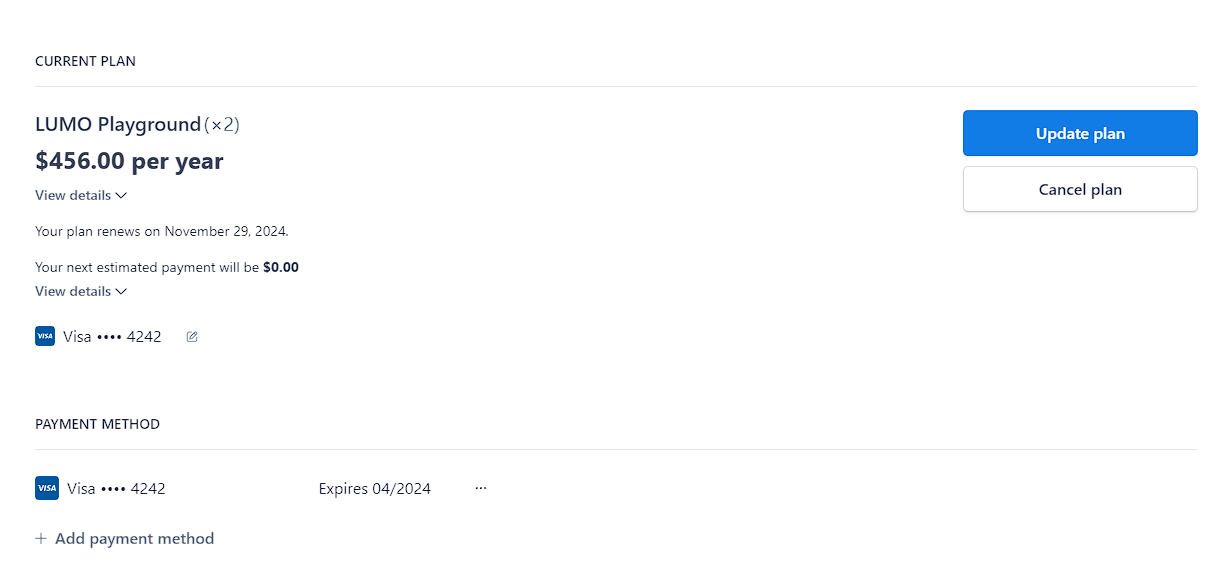Click the (×2) quantity indicator
Viewport: 1217px width, 579px height.
tap(222, 125)
